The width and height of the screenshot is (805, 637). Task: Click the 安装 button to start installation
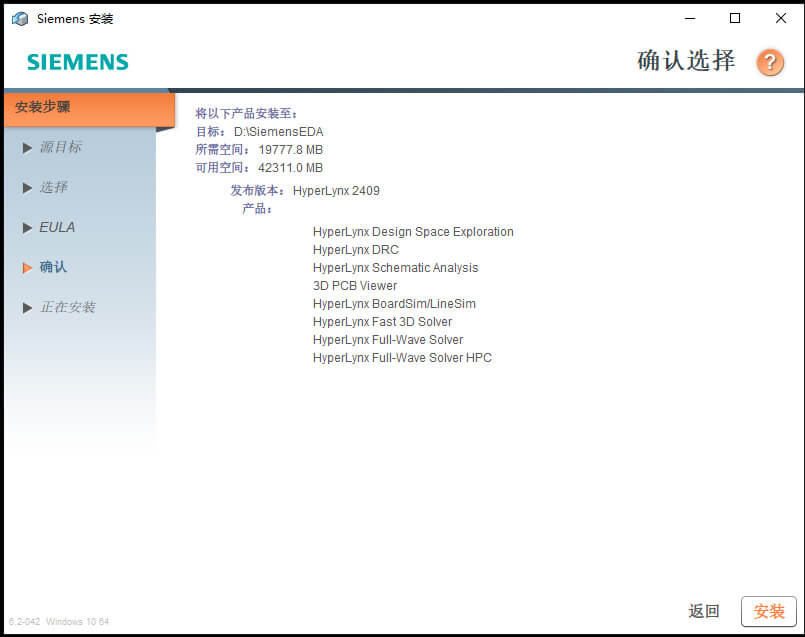click(x=769, y=611)
